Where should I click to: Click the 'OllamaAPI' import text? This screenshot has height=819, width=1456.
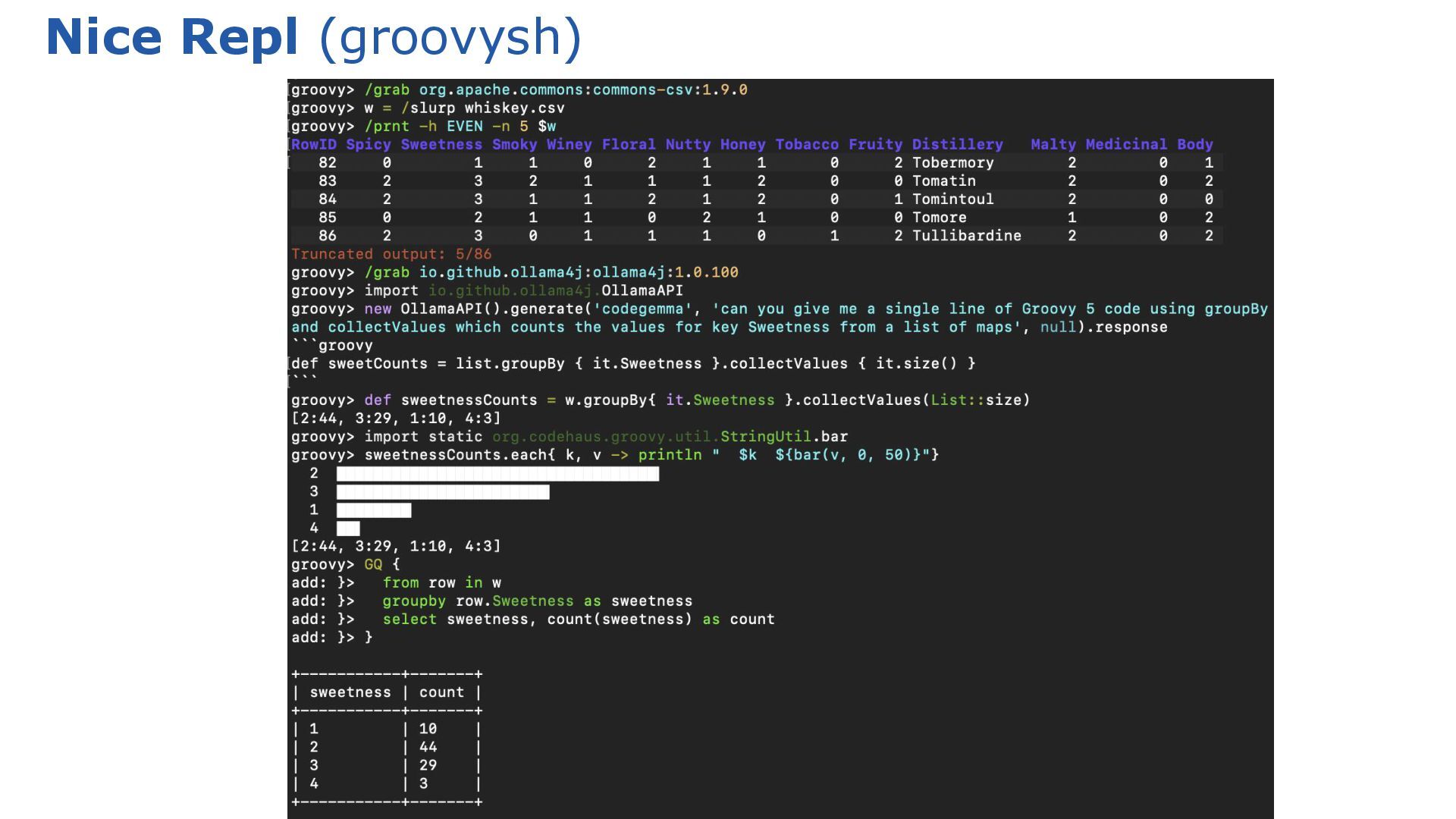[x=642, y=290]
